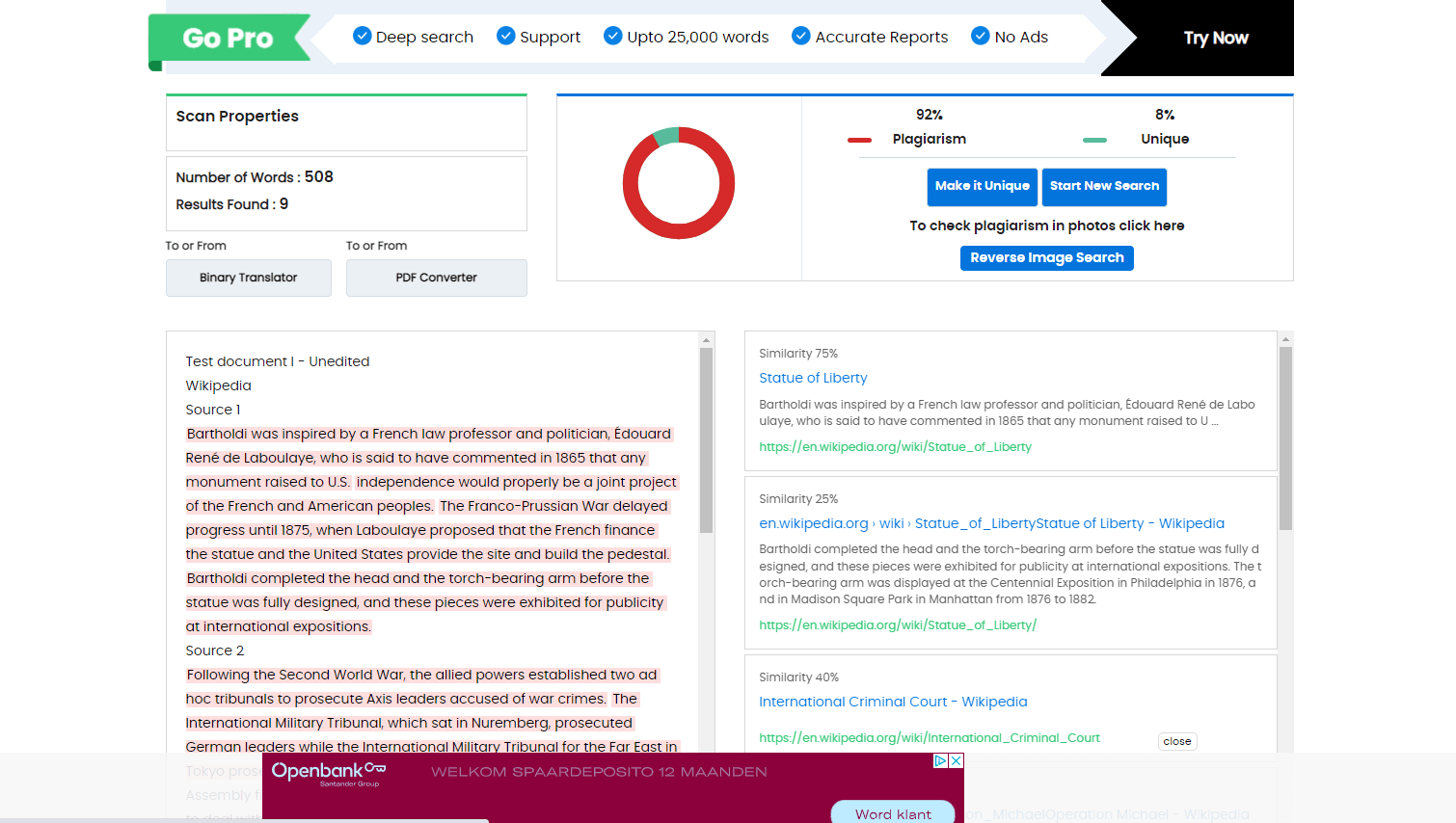Click the results panel scroll-up arrow

click(x=1285, y=339)
